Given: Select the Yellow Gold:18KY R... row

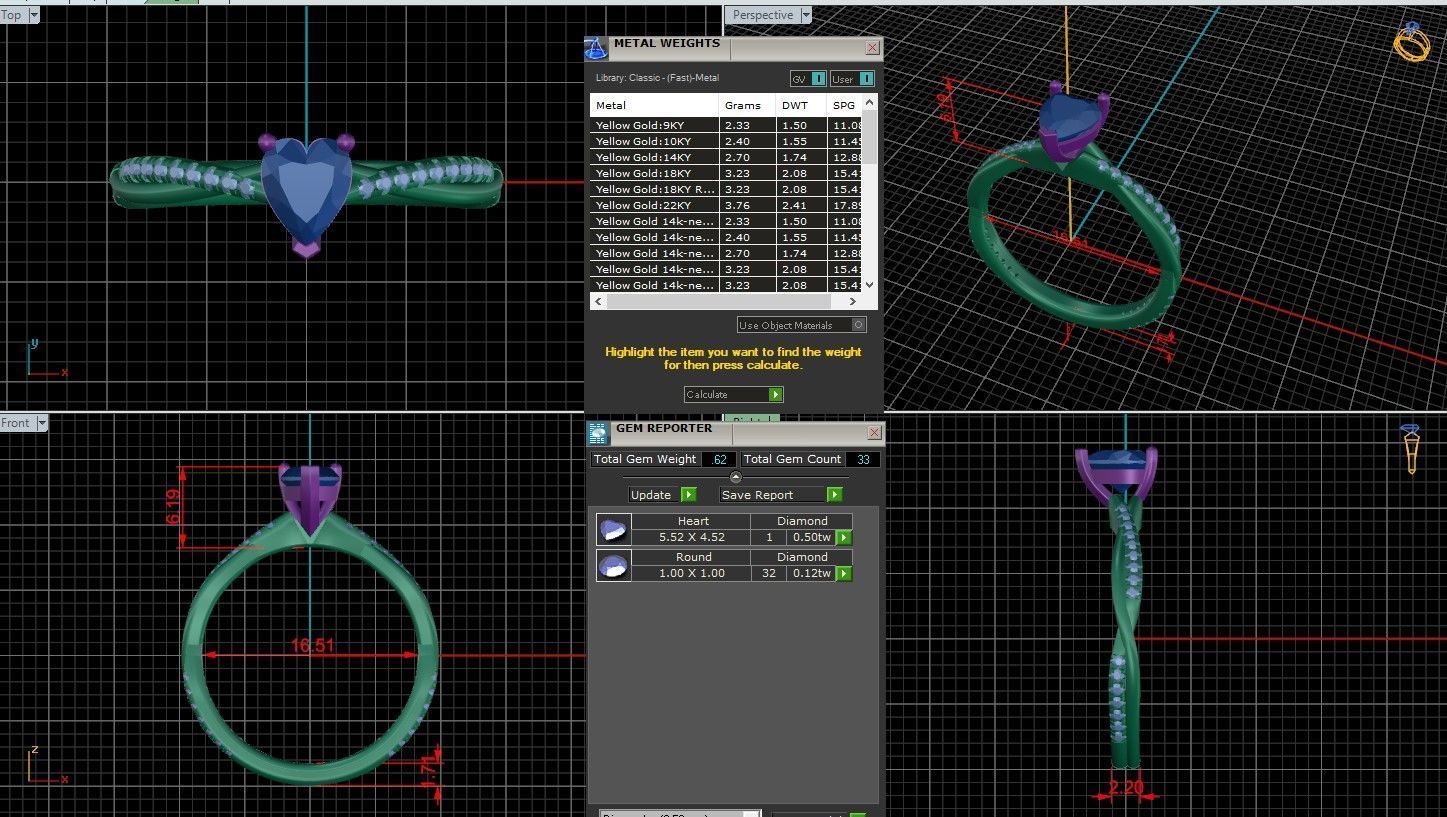Looking at the screenshot, I should 726,189.
